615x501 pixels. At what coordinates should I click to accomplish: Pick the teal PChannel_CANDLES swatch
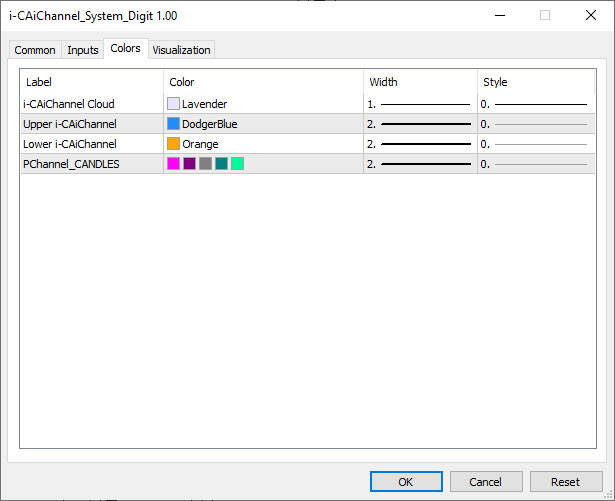[x=222, y=164]
